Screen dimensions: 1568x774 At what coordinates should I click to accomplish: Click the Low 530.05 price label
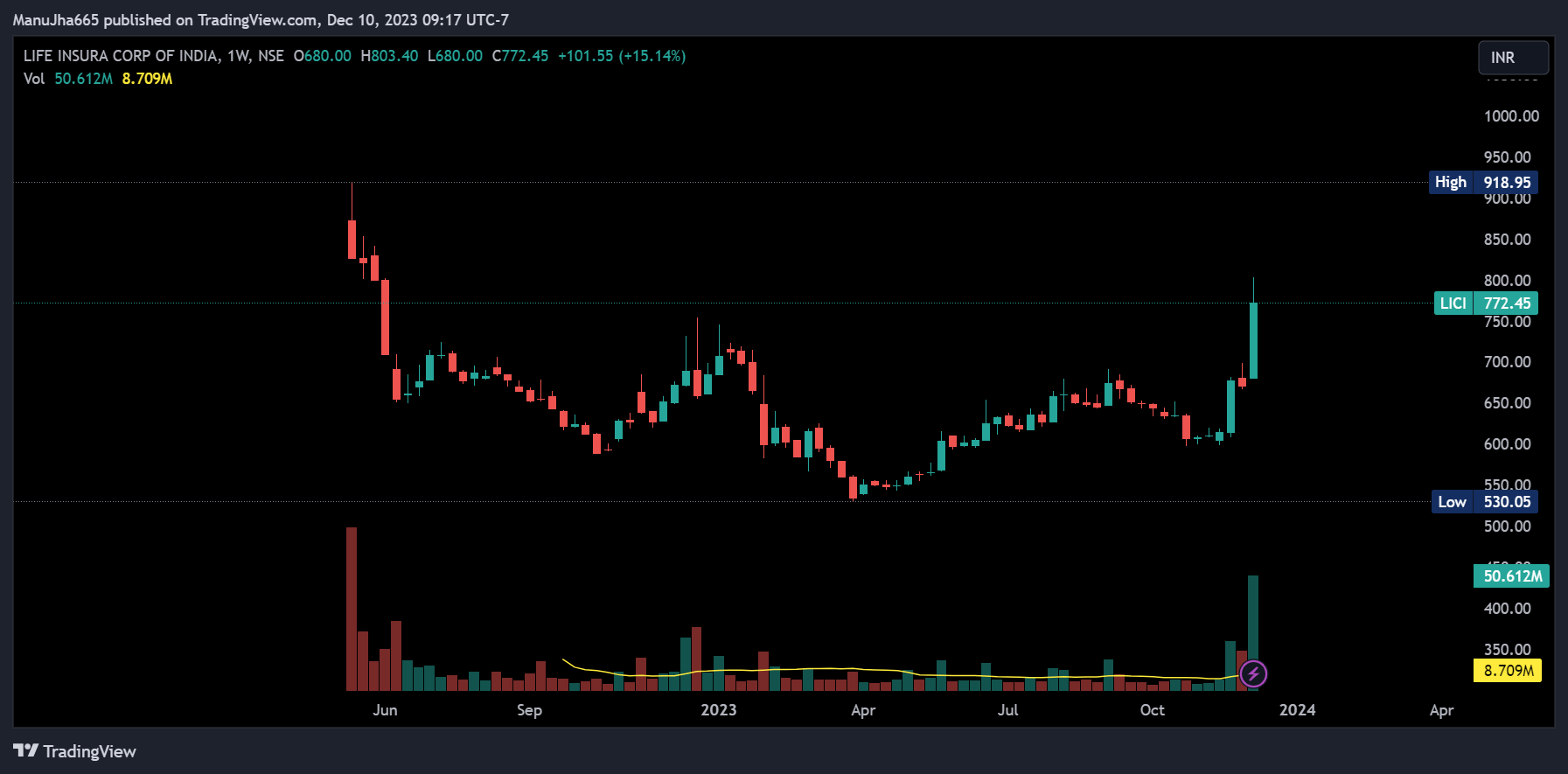(x=1483, y=502)
